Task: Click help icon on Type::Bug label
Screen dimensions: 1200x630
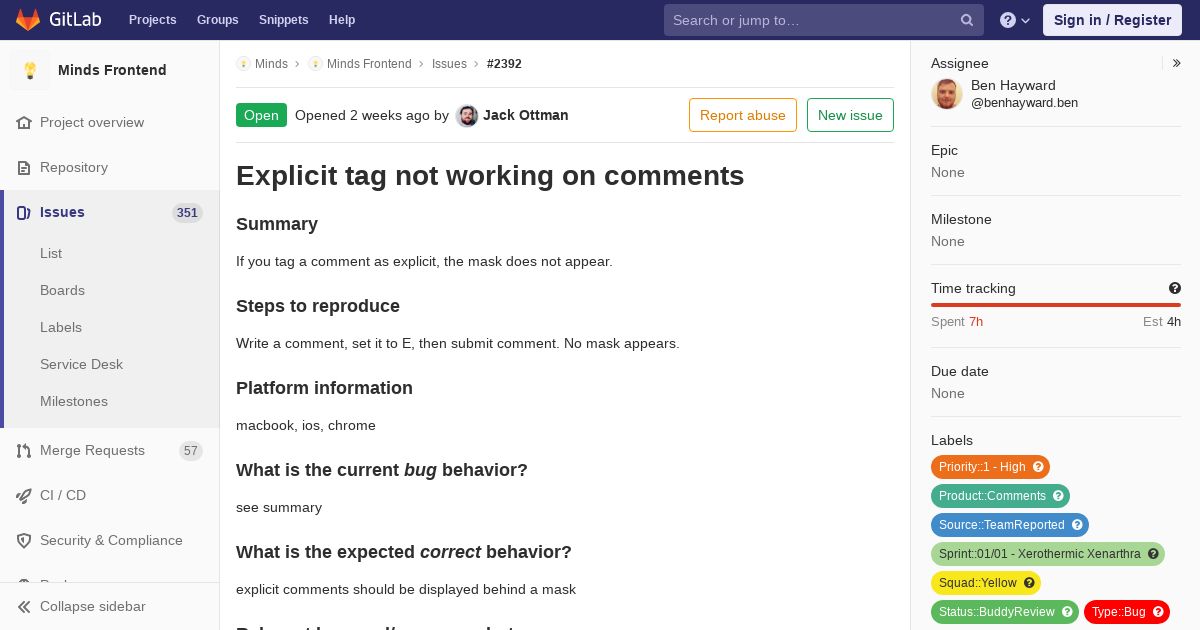Action: tap(1158, 612)
